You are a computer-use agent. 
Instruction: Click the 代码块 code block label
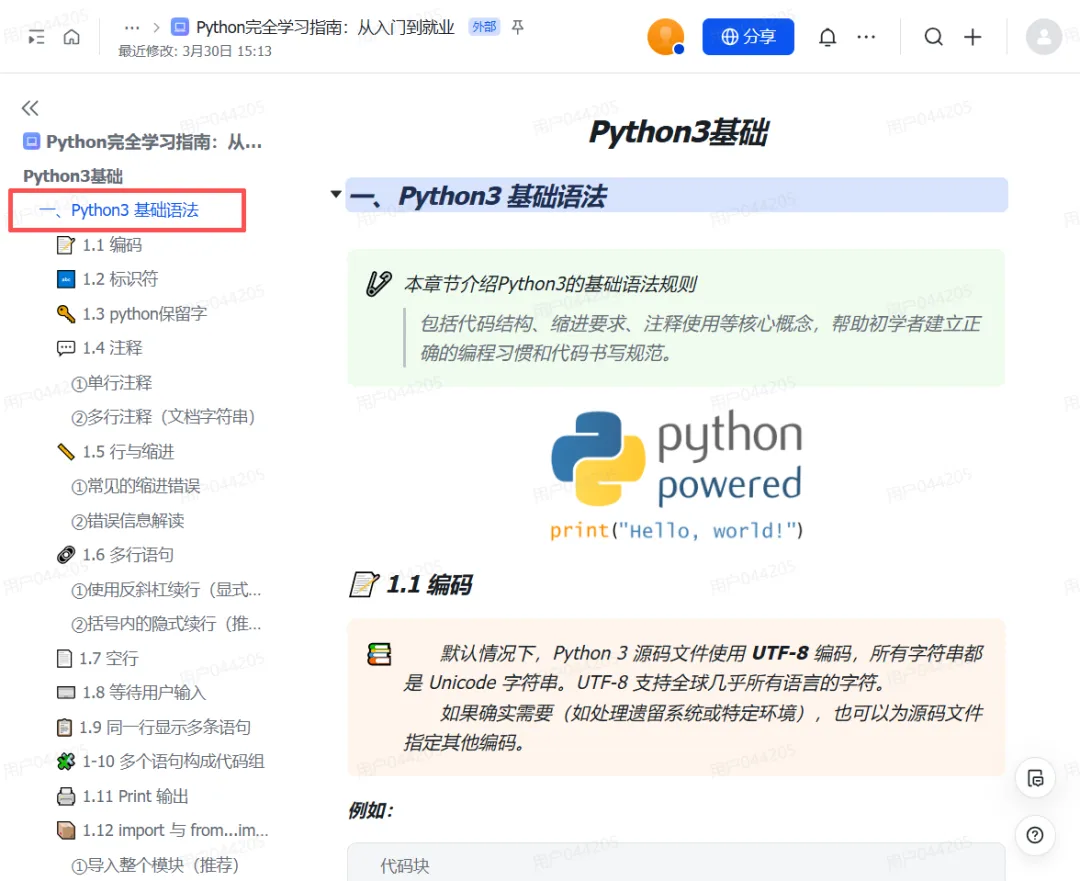pyautogui.click(x=405, y=866)
